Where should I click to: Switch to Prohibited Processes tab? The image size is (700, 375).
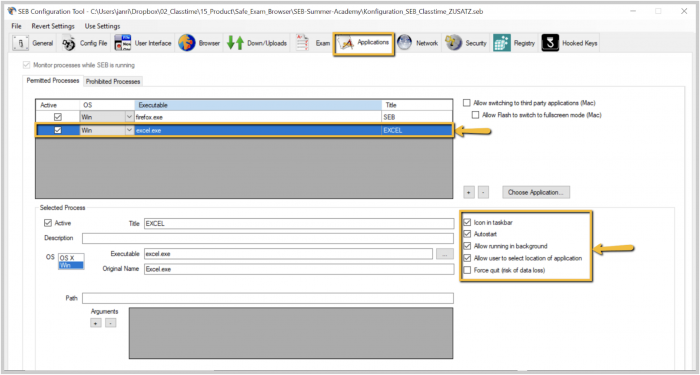click(113, 82)
